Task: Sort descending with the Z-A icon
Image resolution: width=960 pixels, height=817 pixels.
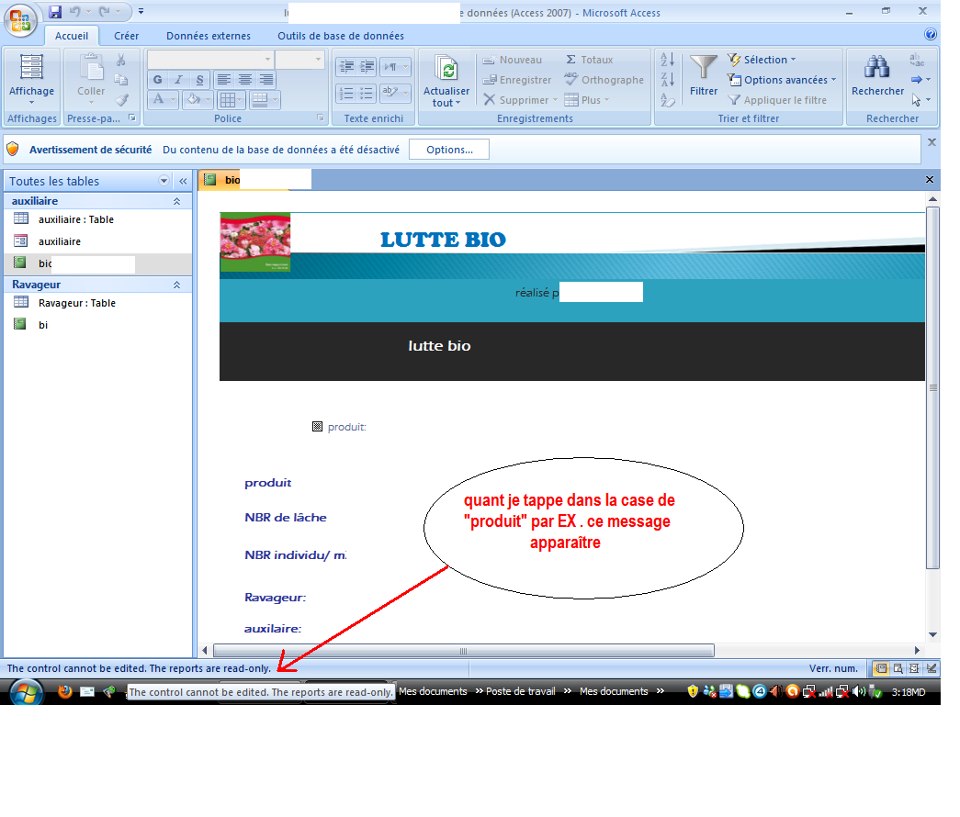Action: coord(667,80)
